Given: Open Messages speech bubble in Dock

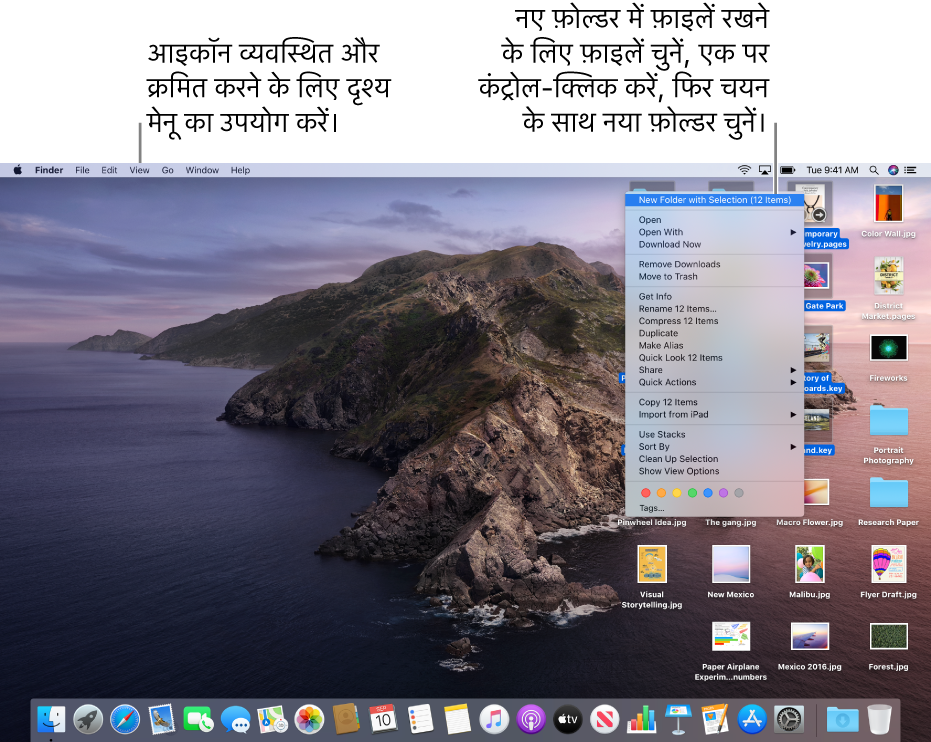Looking at the screenshot, I should (236, 719).
